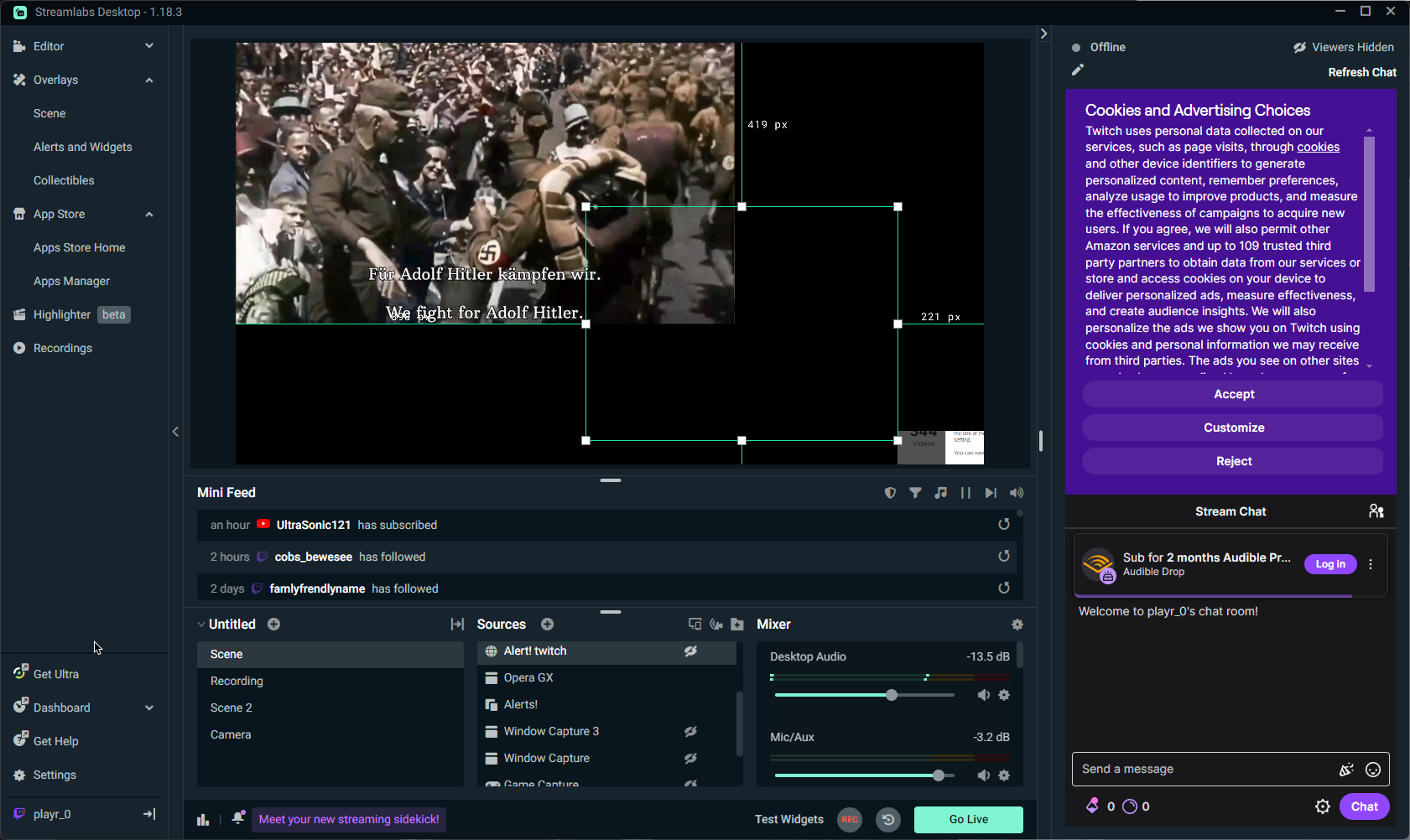Go to Collectibles
The image size is (1410, 840).
[x=64, y=180]
